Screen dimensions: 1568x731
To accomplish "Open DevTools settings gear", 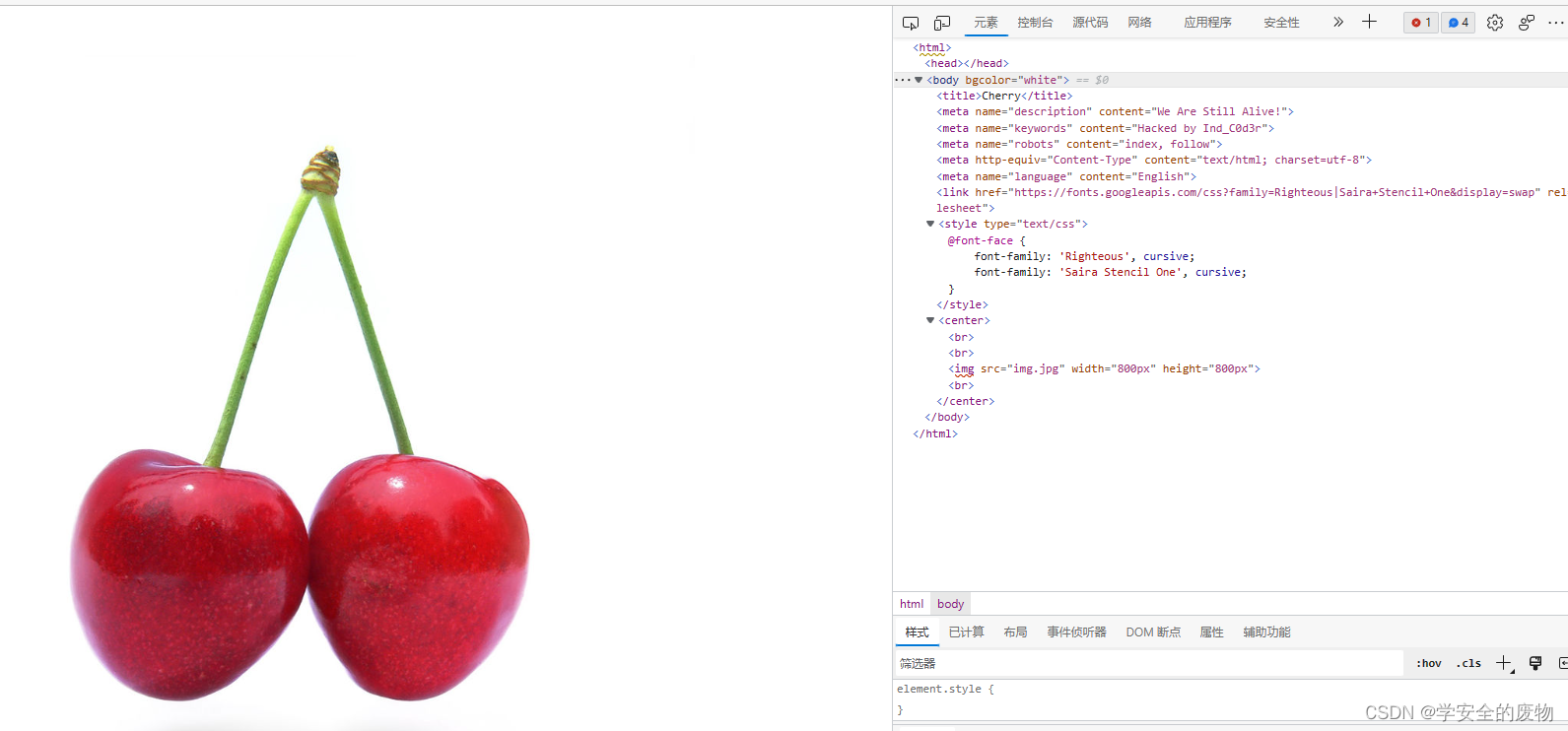I will click(1495, 23).
